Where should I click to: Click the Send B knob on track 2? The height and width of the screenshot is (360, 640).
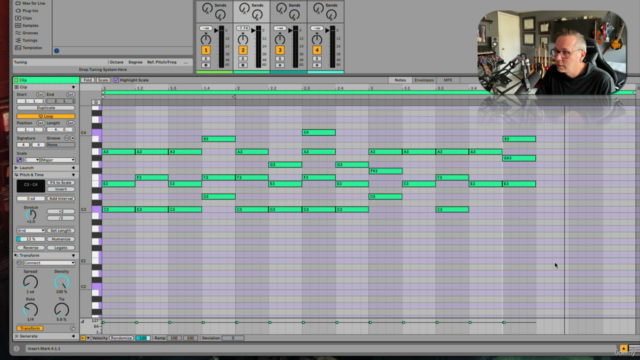257,15
